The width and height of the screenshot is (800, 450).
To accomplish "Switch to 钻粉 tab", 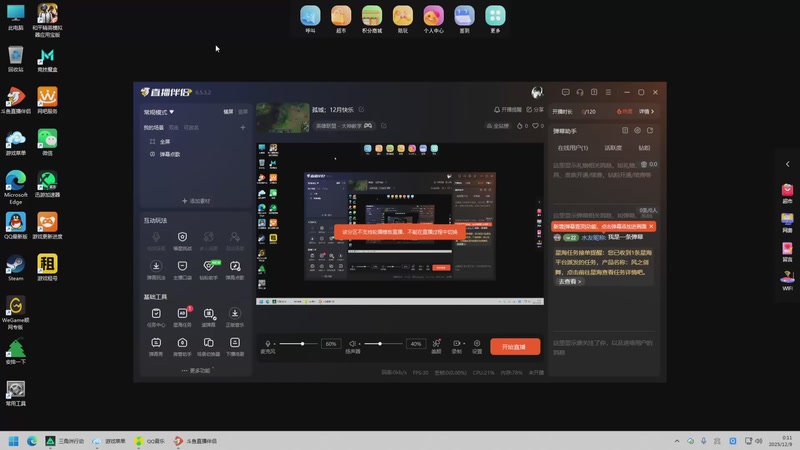I will (x=644, y=148).
